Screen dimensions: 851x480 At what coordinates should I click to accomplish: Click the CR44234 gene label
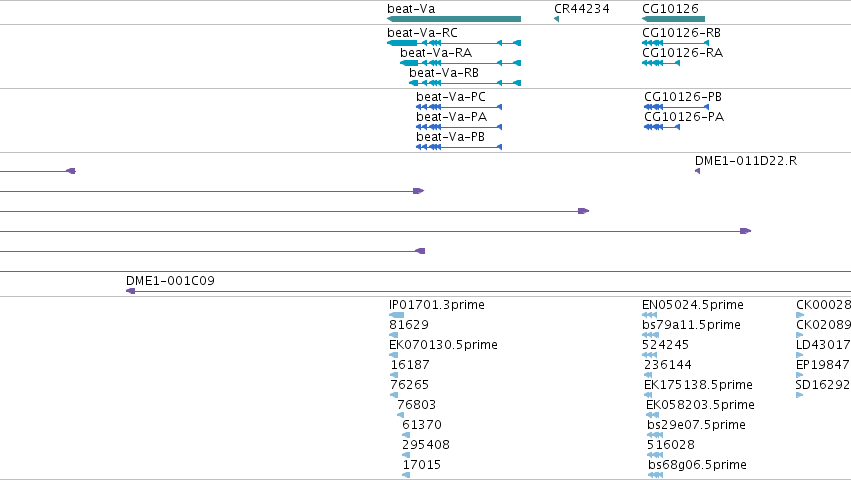[581, 9]
